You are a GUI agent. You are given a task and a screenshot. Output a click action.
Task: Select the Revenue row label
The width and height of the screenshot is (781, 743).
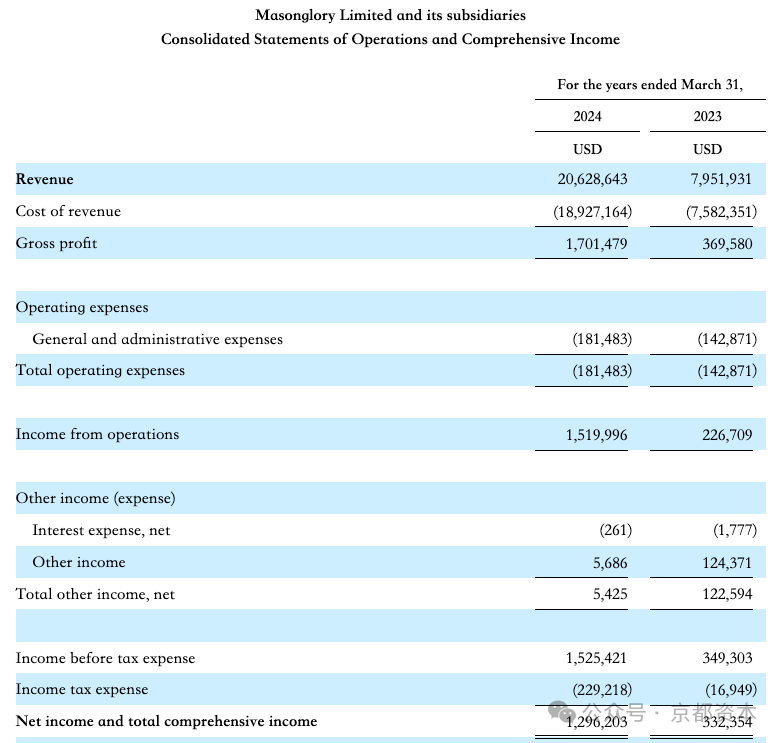coord(44,179)
